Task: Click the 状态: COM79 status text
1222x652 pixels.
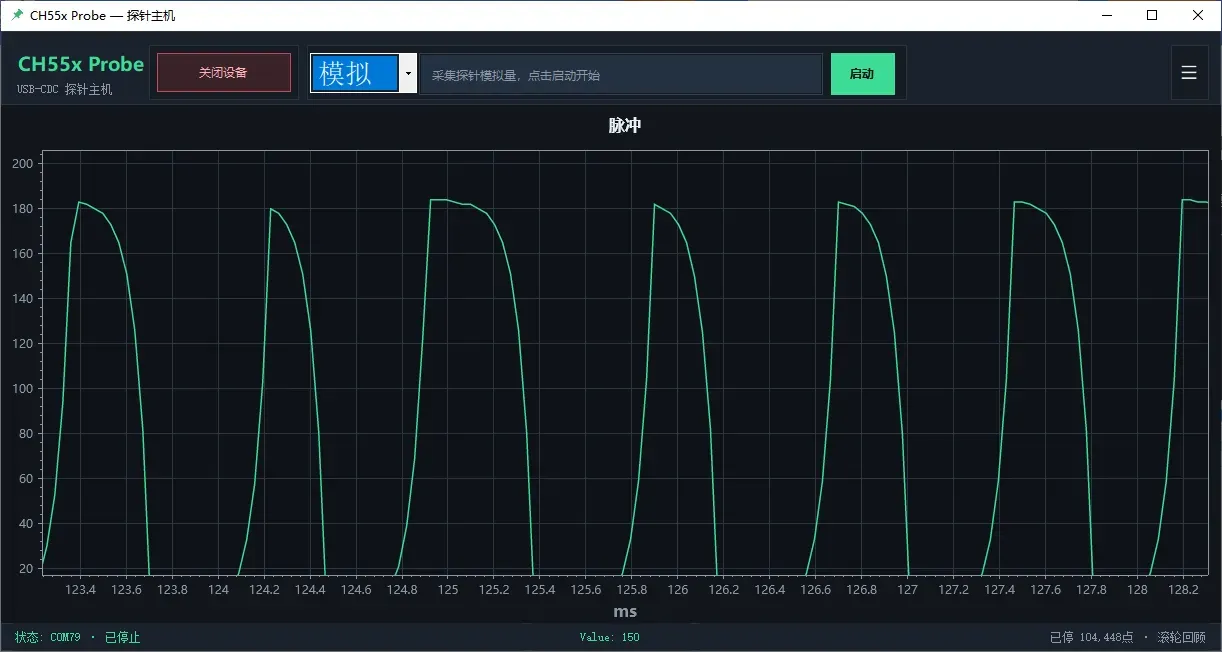Action: pos(47,637)
